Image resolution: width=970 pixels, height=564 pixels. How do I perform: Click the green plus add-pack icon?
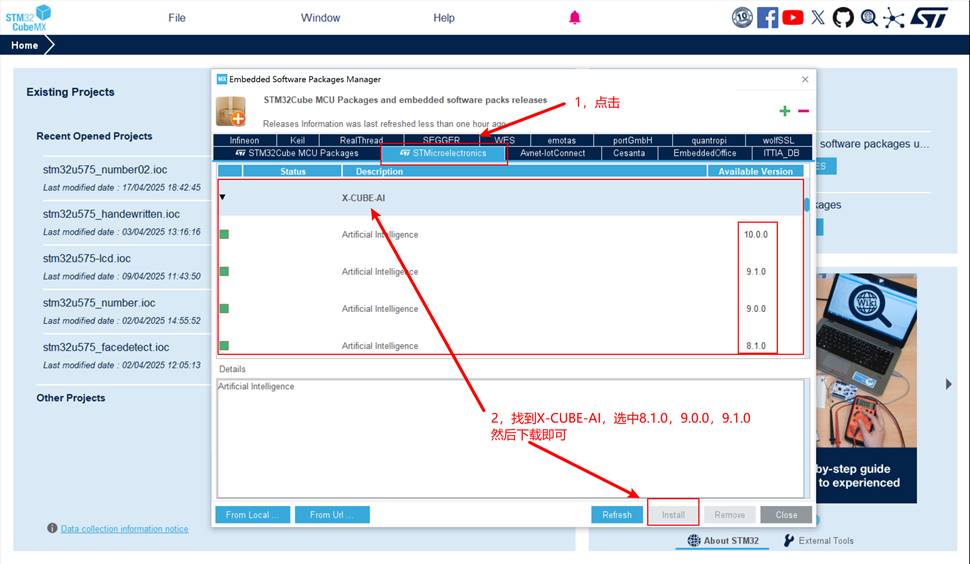coord(784,111)
